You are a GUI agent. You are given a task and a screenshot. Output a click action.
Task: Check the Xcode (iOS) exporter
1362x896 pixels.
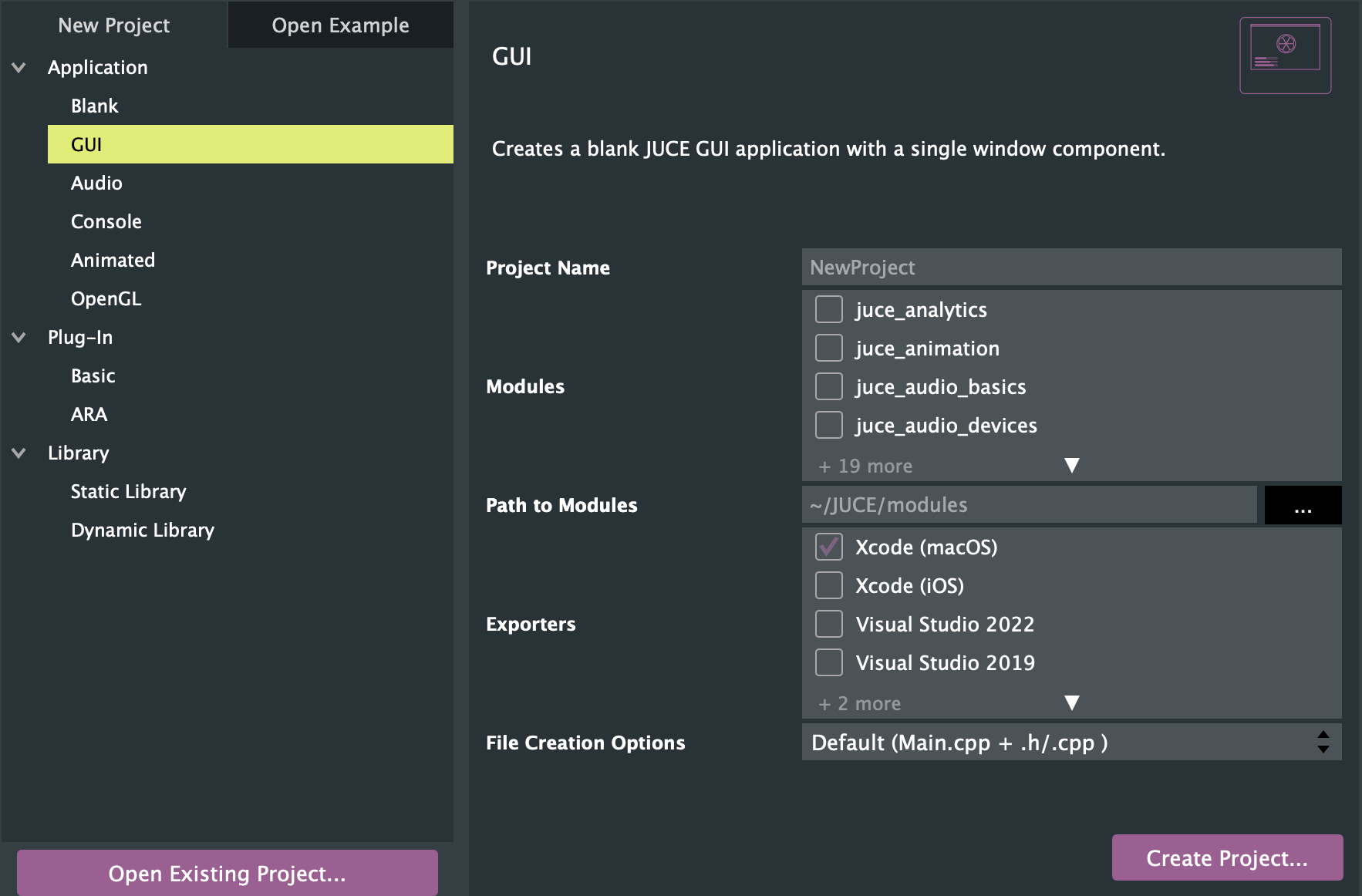point(829,585)
